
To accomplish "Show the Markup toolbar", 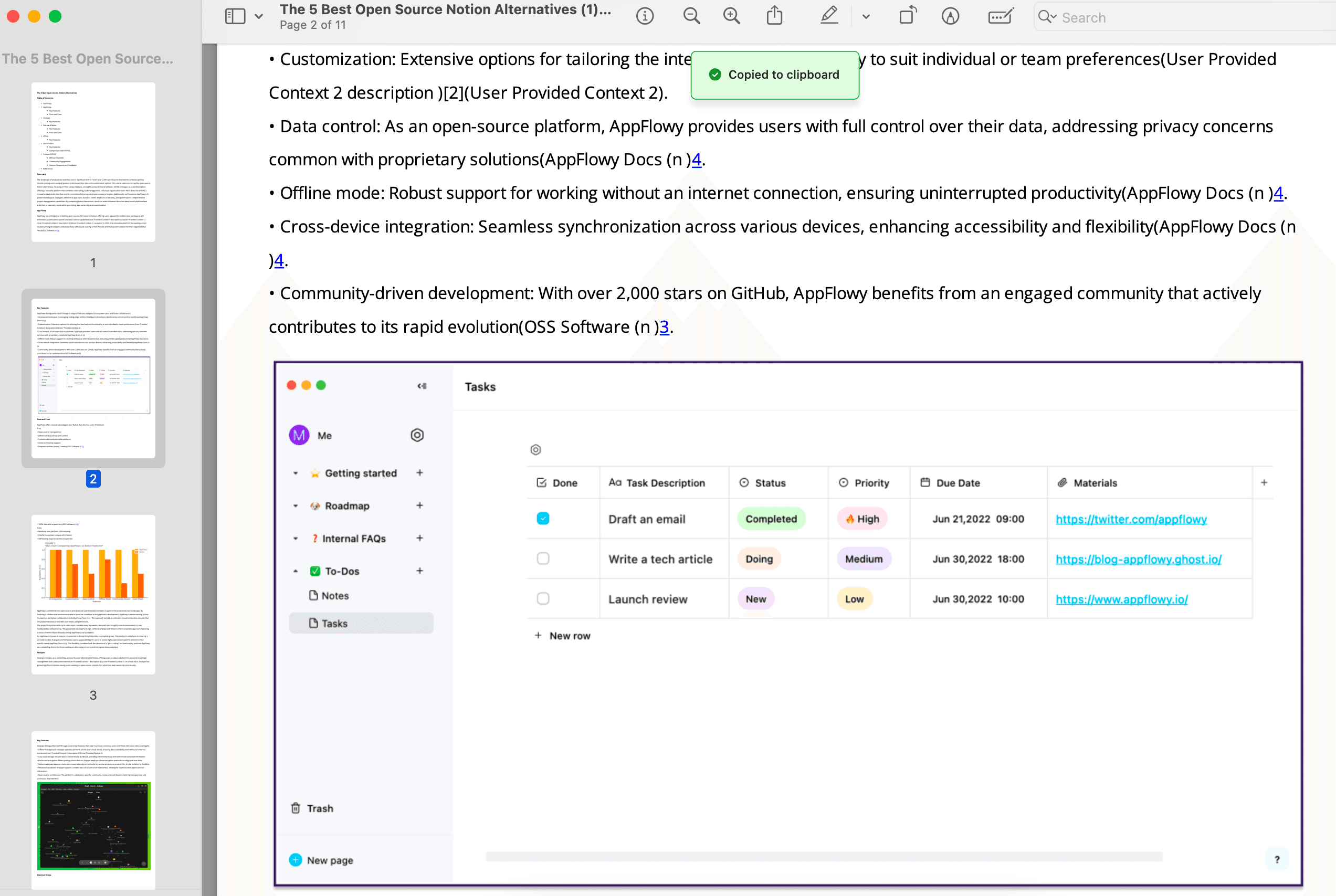I will point(950,17).
